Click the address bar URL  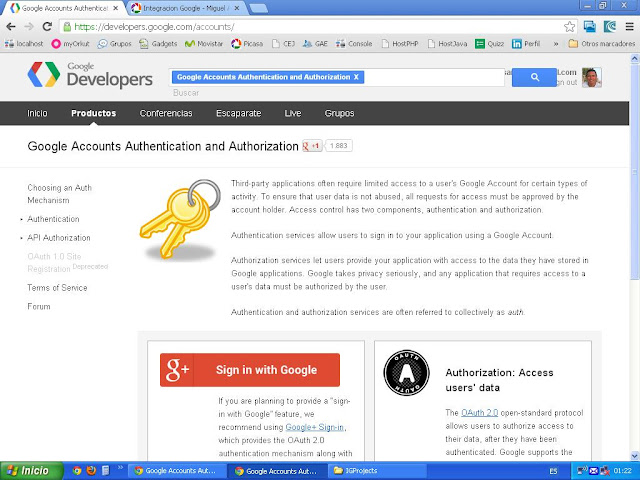point(154,27)
